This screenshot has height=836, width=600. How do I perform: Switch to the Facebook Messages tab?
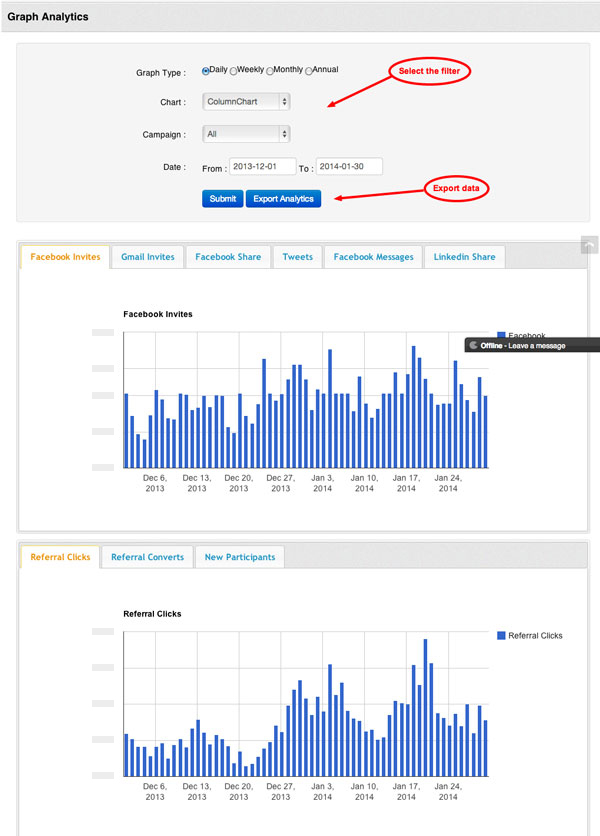[x=373, y=257]
